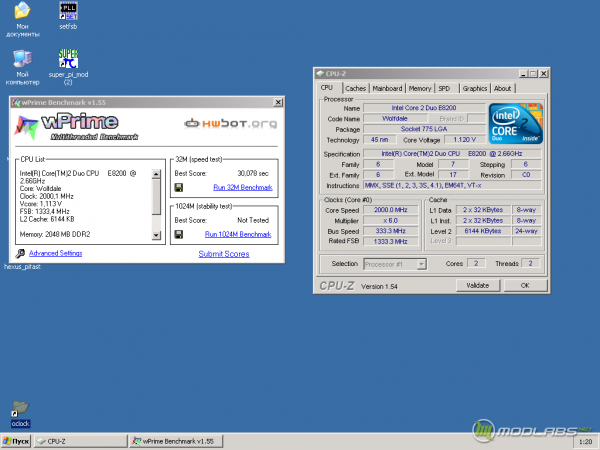Screen dimensions: 600x450
Task: Click the Ext. Model value '17'
Action: coord(453,175)
